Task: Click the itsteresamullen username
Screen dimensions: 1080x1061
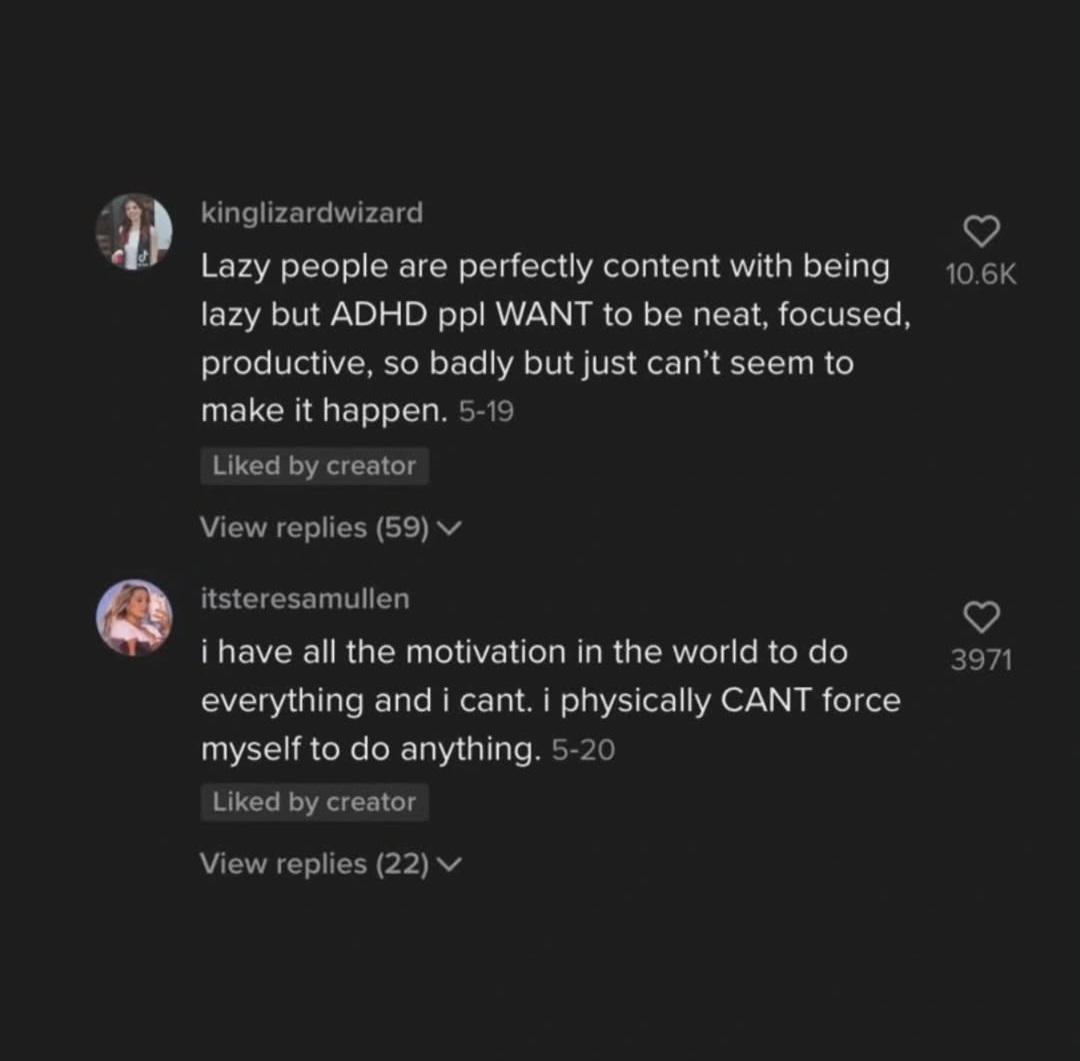Action: [x=305, y=599]
